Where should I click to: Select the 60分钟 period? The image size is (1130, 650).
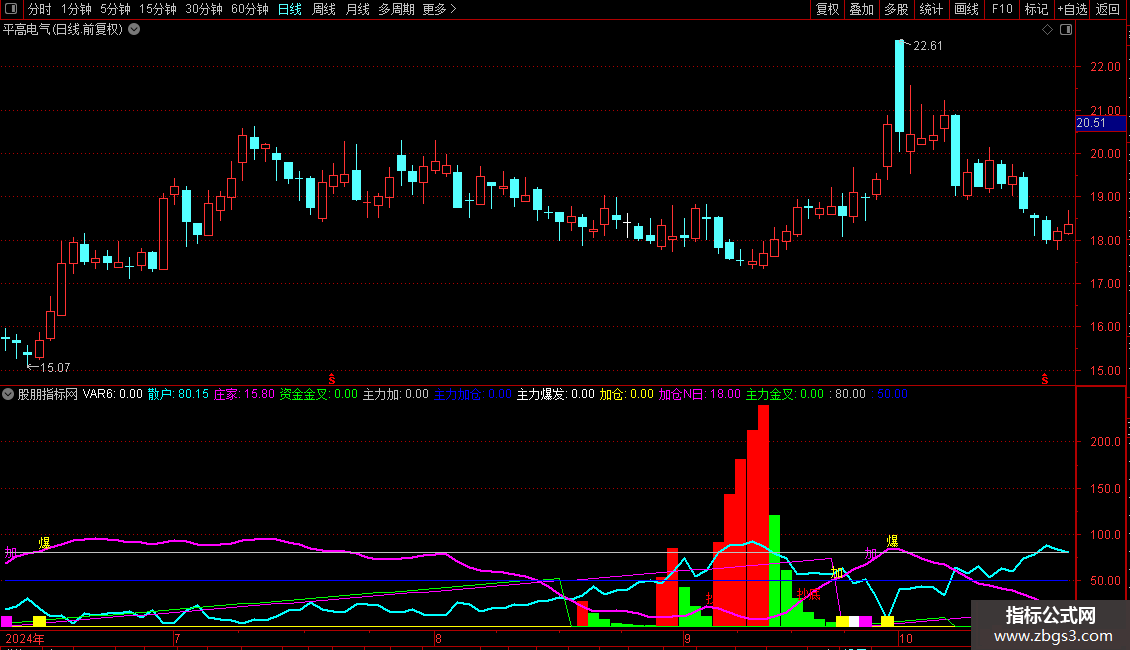tap(250, 9)
